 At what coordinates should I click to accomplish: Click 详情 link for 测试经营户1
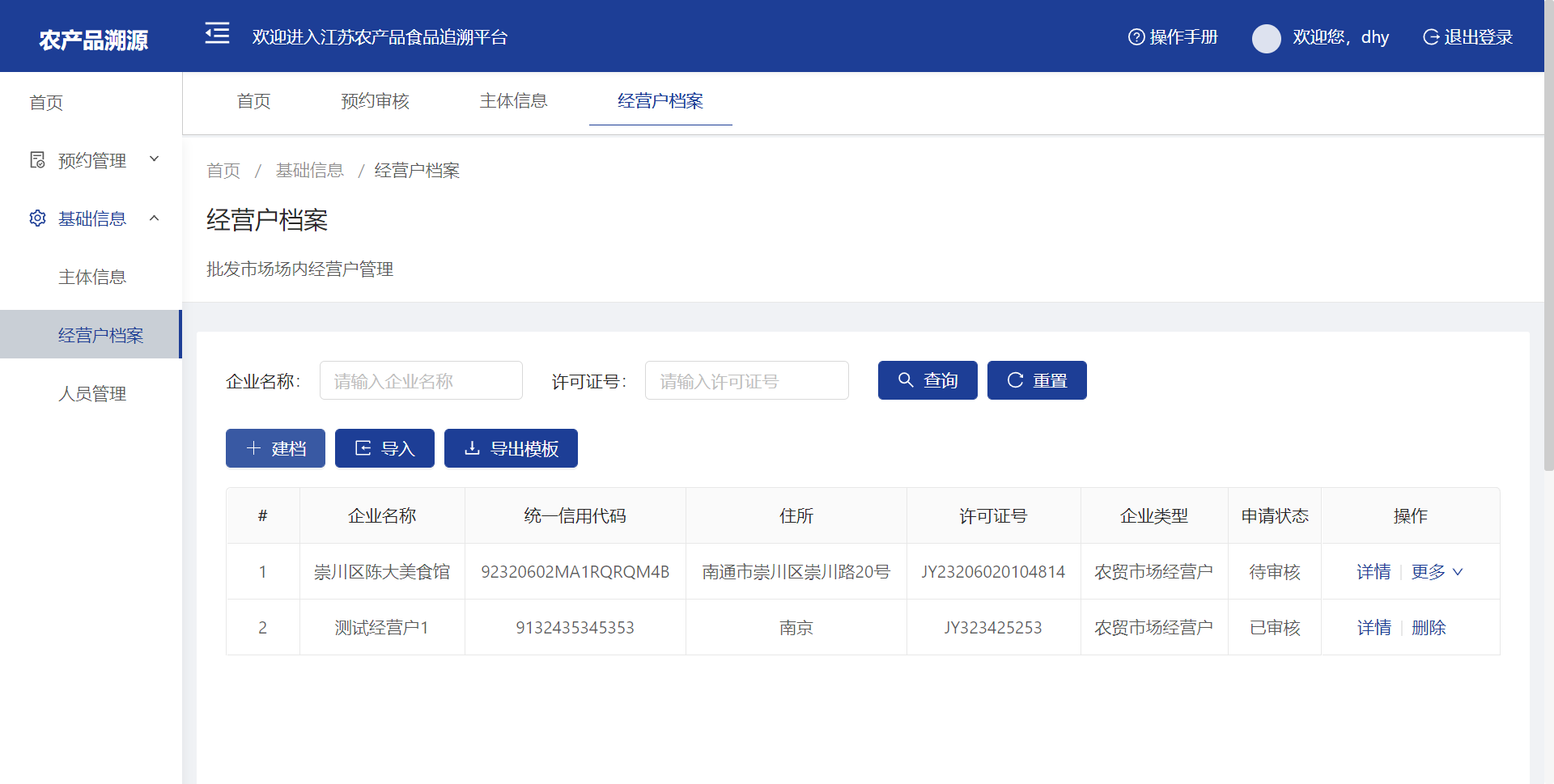[1374, 628]
